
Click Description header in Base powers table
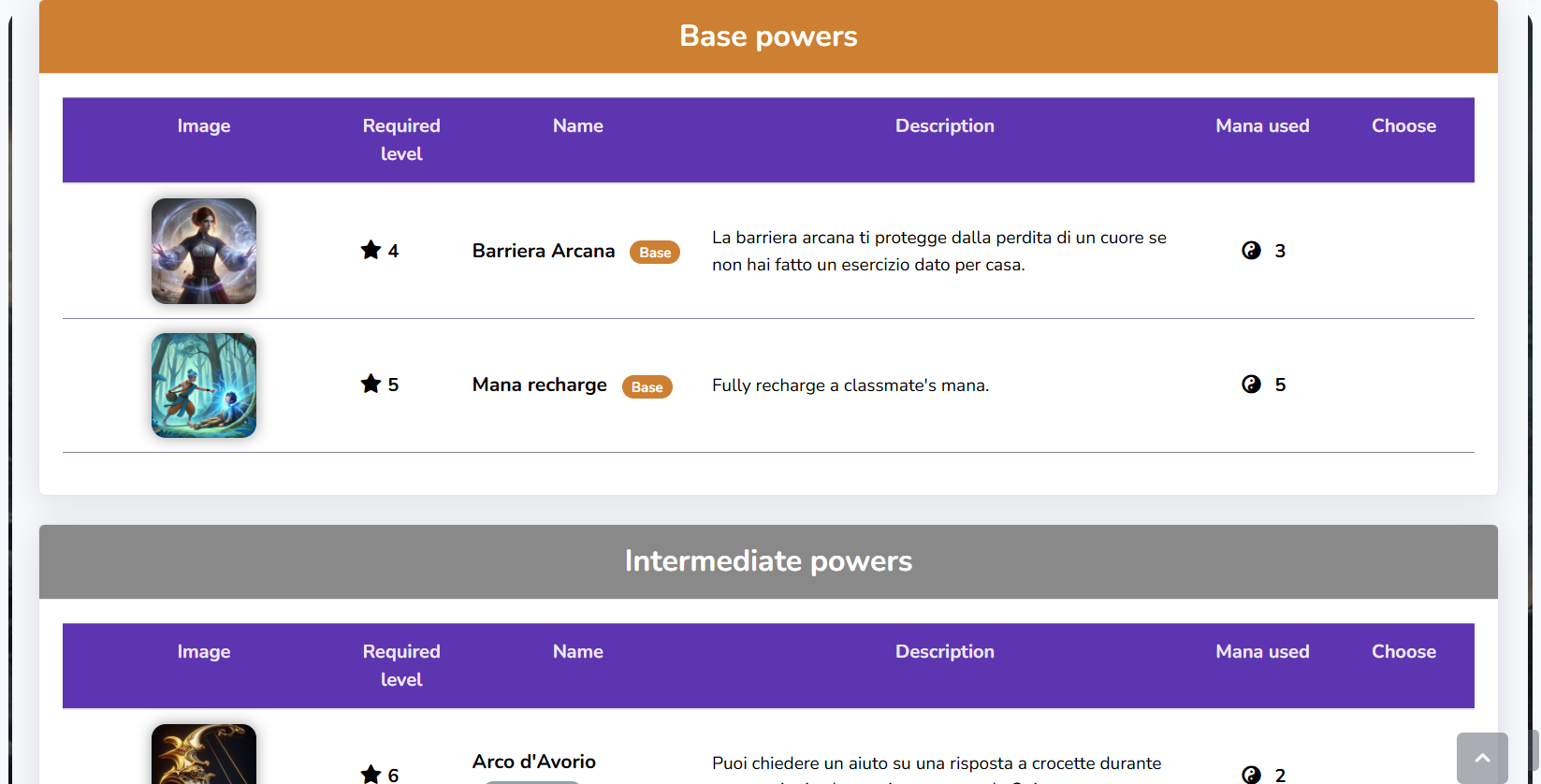945,125
